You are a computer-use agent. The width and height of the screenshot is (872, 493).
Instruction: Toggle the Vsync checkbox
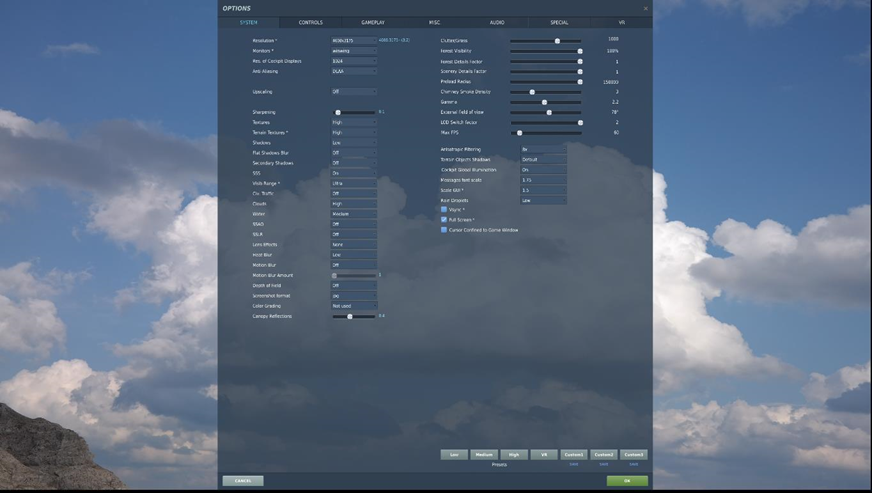(444, 210)
